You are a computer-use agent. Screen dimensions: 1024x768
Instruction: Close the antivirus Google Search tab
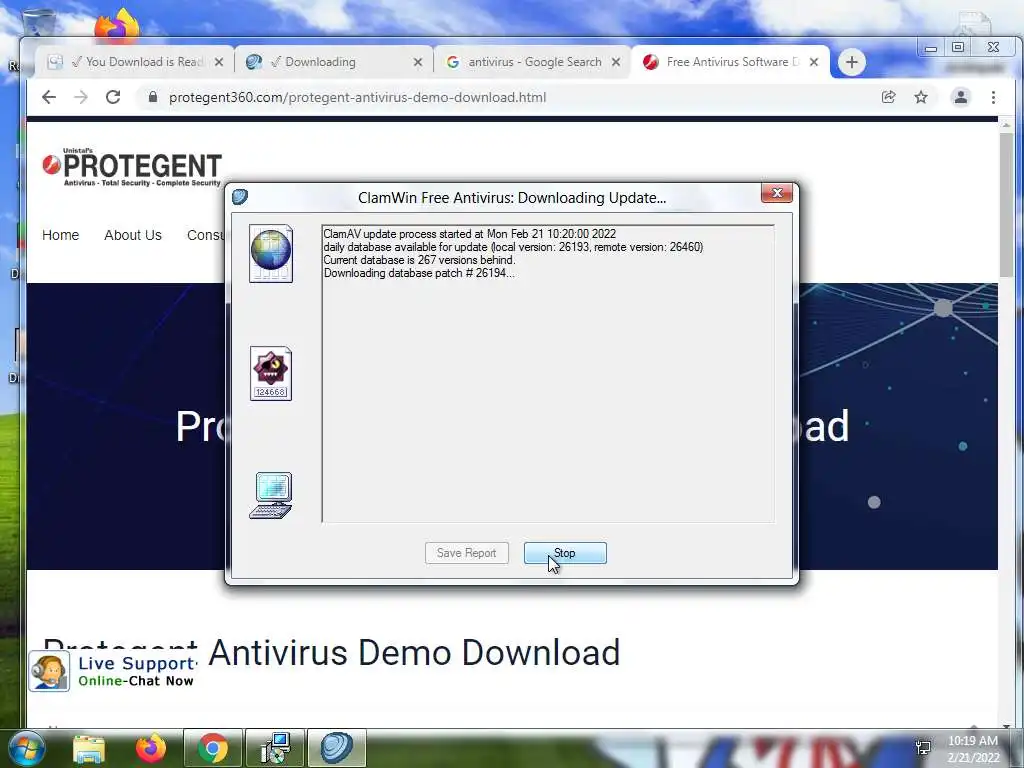coord(616,62)
